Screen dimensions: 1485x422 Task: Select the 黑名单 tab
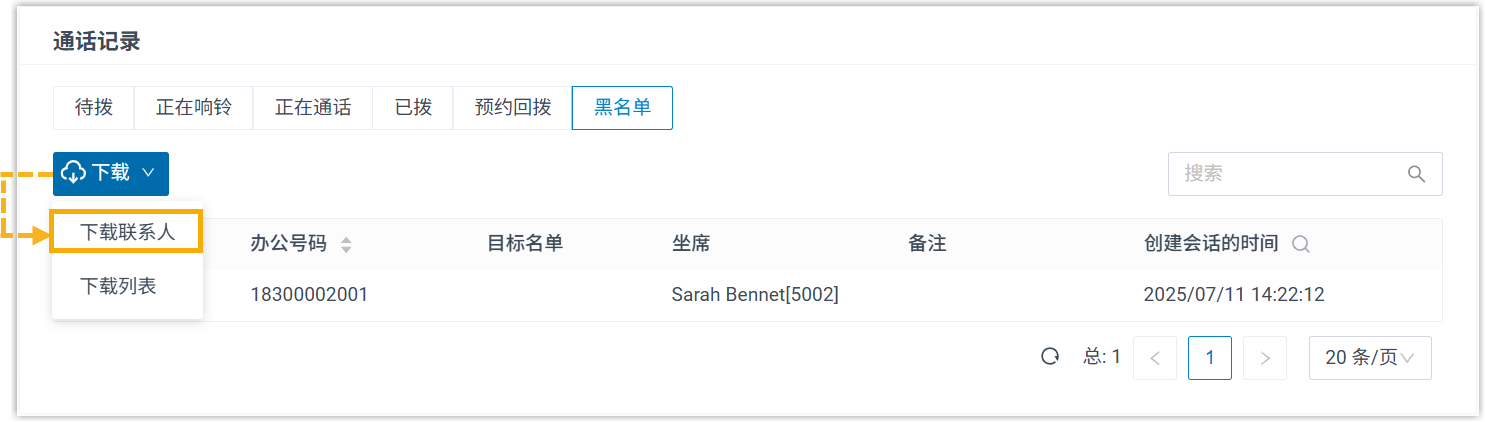(x=622, y=108)
